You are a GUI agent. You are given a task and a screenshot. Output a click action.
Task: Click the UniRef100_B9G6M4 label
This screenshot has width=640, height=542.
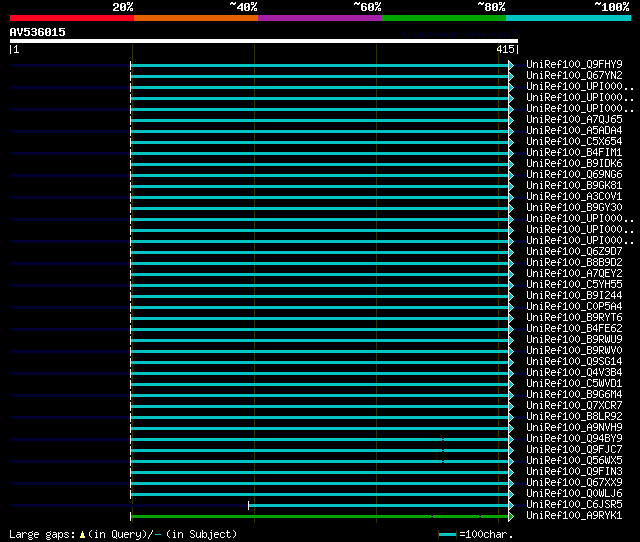click(x=574, y=395)
